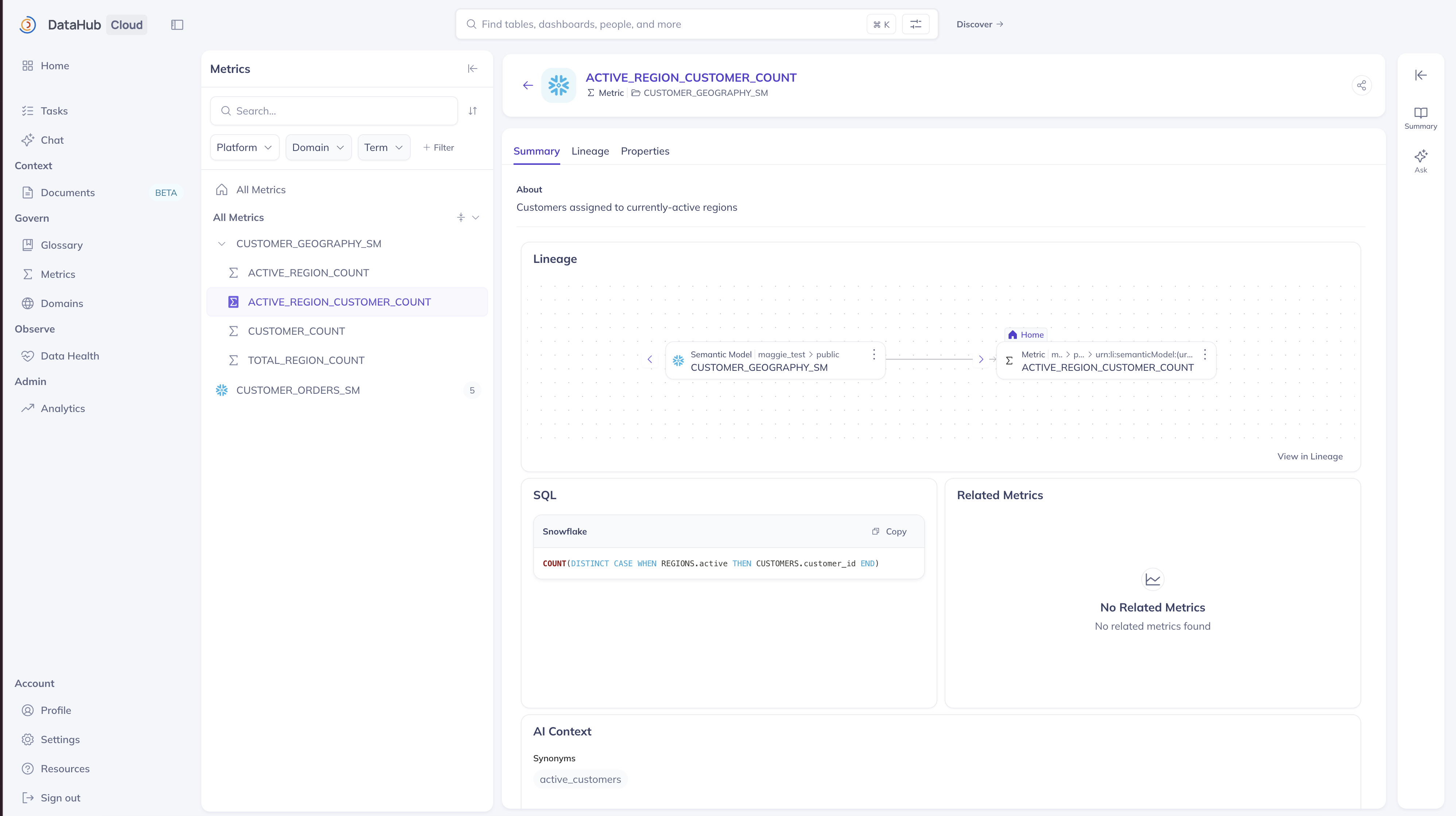Click Sign out
Screen dimensions: 1456x816
60,798
